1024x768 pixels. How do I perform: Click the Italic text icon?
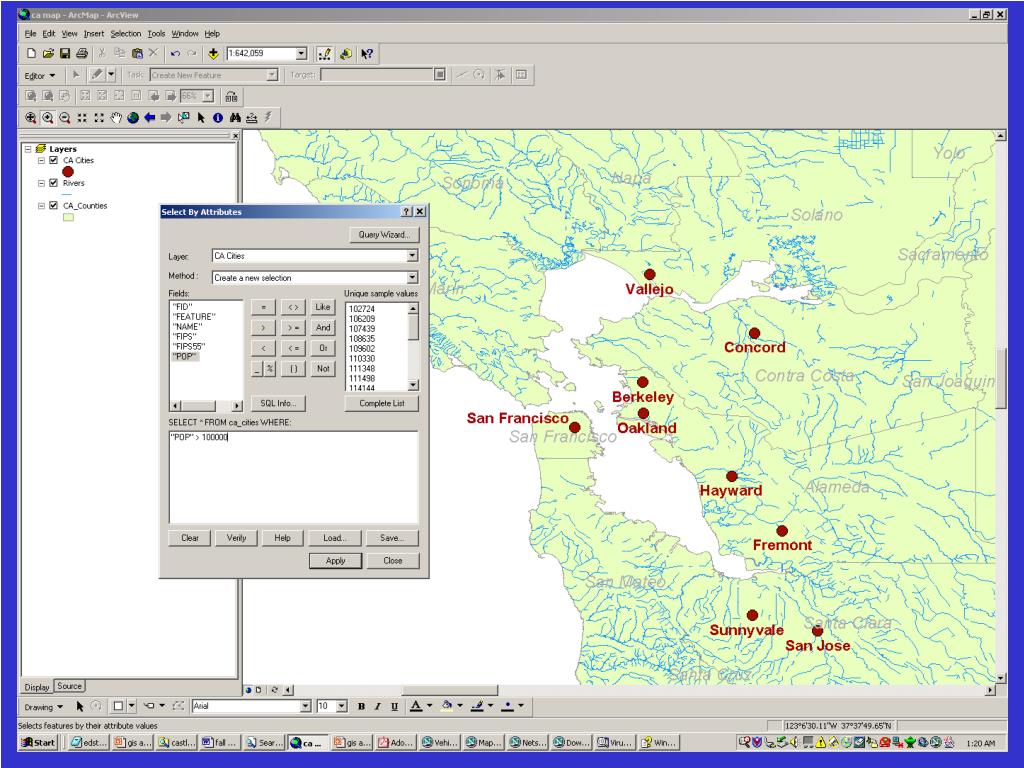click(377, 706)
